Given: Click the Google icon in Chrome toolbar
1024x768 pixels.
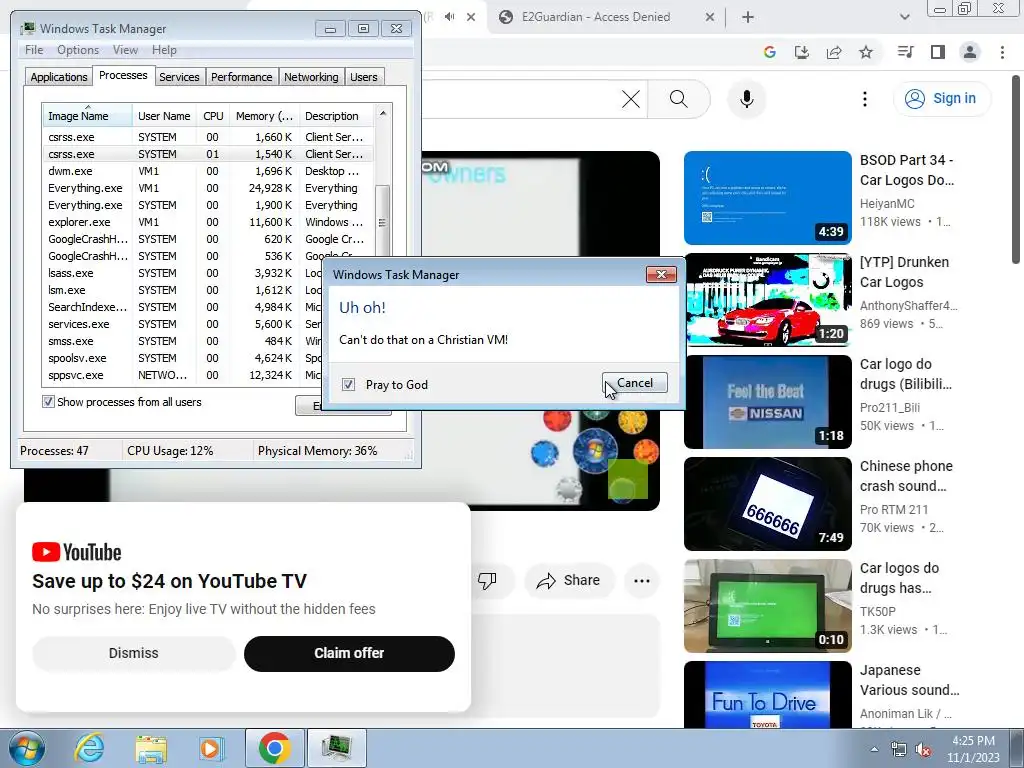Looking at the screenshot, I should (x=769, y=52).
